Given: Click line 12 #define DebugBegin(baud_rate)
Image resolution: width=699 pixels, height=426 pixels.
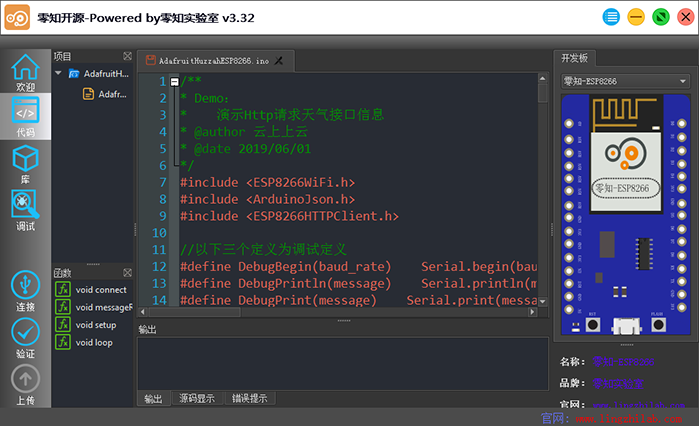Looking at the screenshot, I should (285, 266).
